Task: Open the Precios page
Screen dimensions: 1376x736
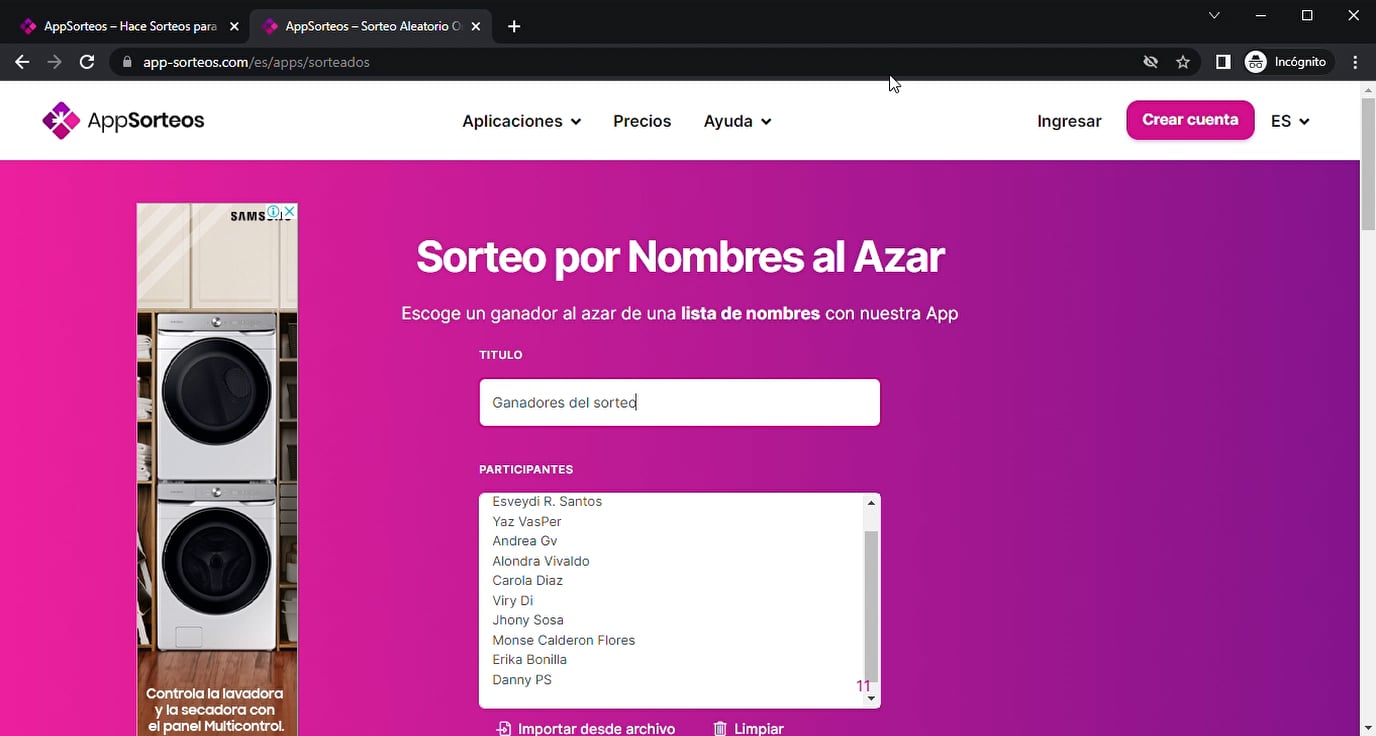Action: click(x=642, y=121)
